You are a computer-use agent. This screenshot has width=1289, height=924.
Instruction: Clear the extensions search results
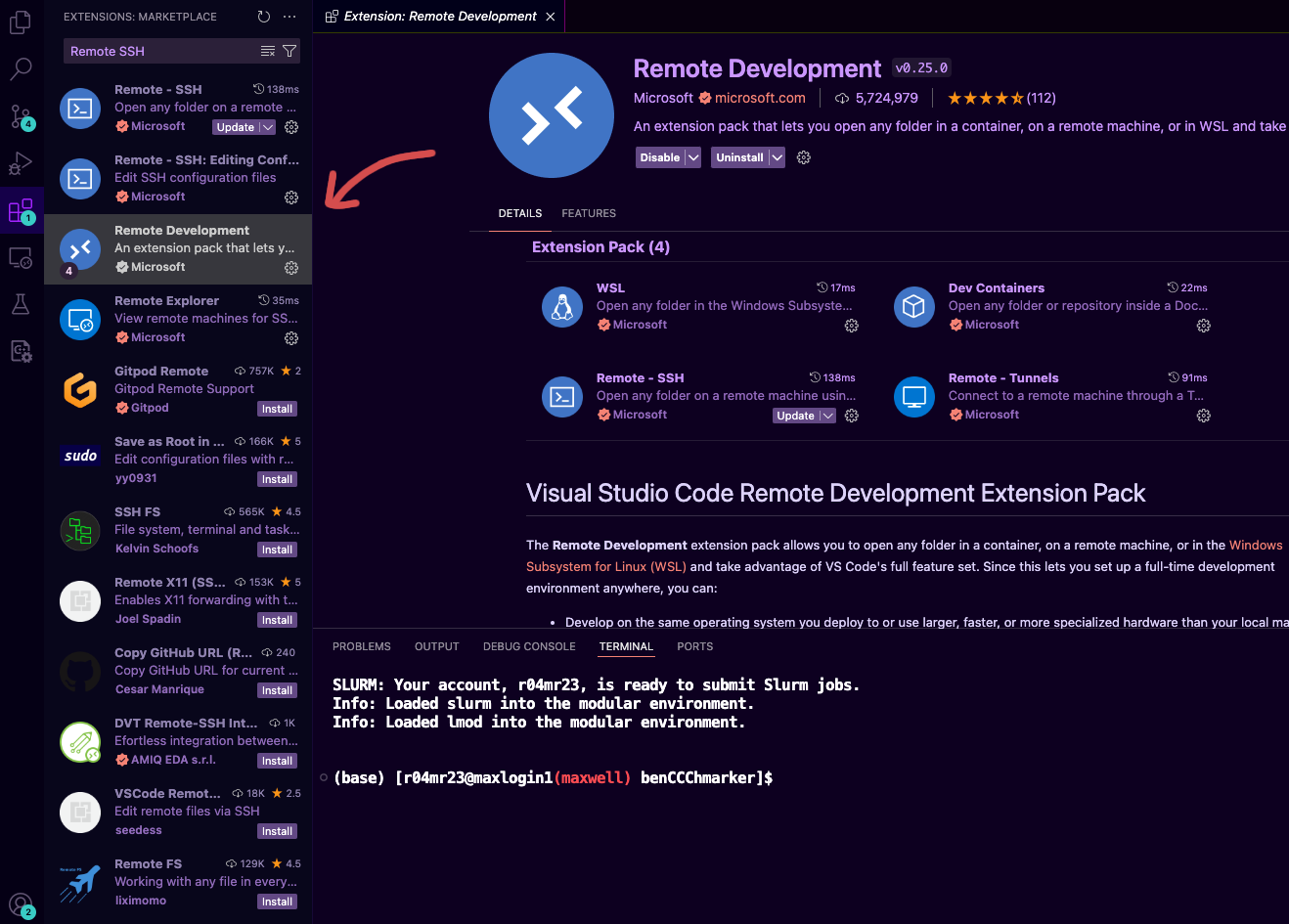click(268, 51)
